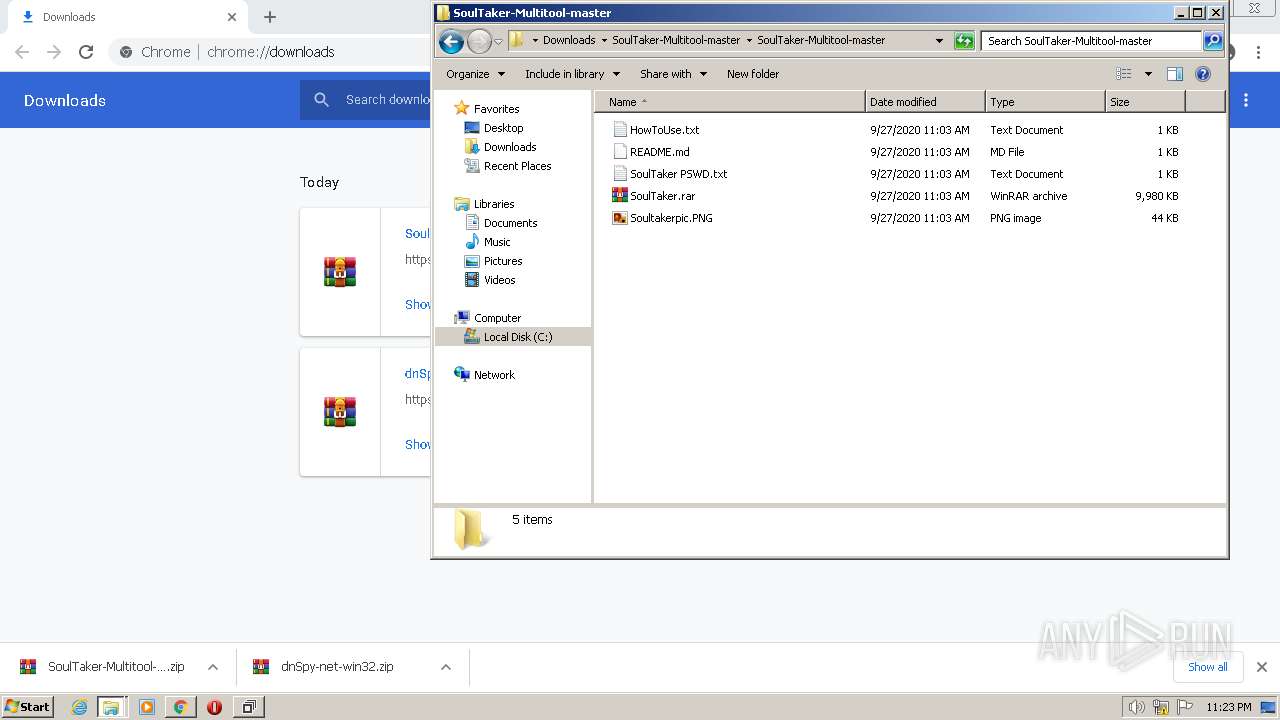This screenshot has width=1280, height=720.
Task: Open the Share with menu
Action: click(673, 74)
